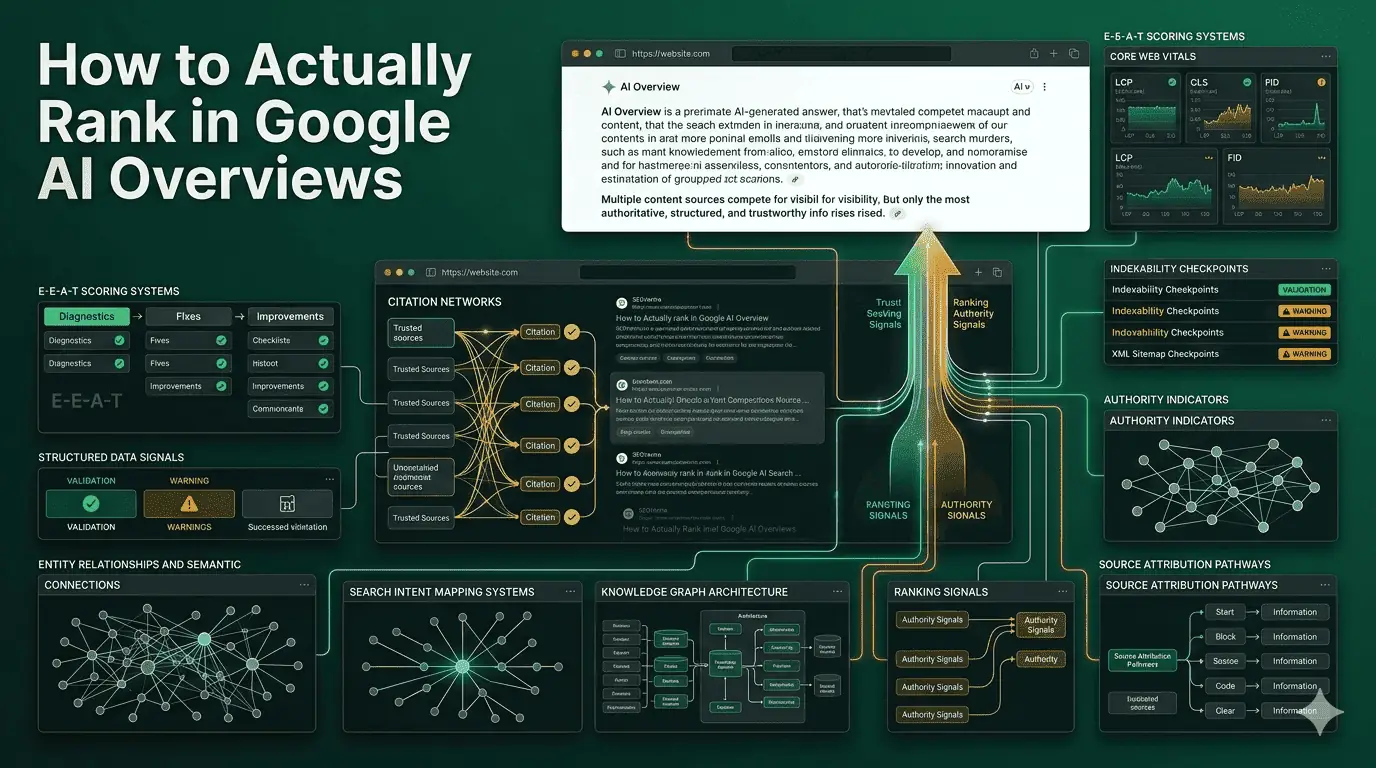
Task: Click the 'Unonetalried sources' node in Citation Networks
Action: tap(421, 475)
